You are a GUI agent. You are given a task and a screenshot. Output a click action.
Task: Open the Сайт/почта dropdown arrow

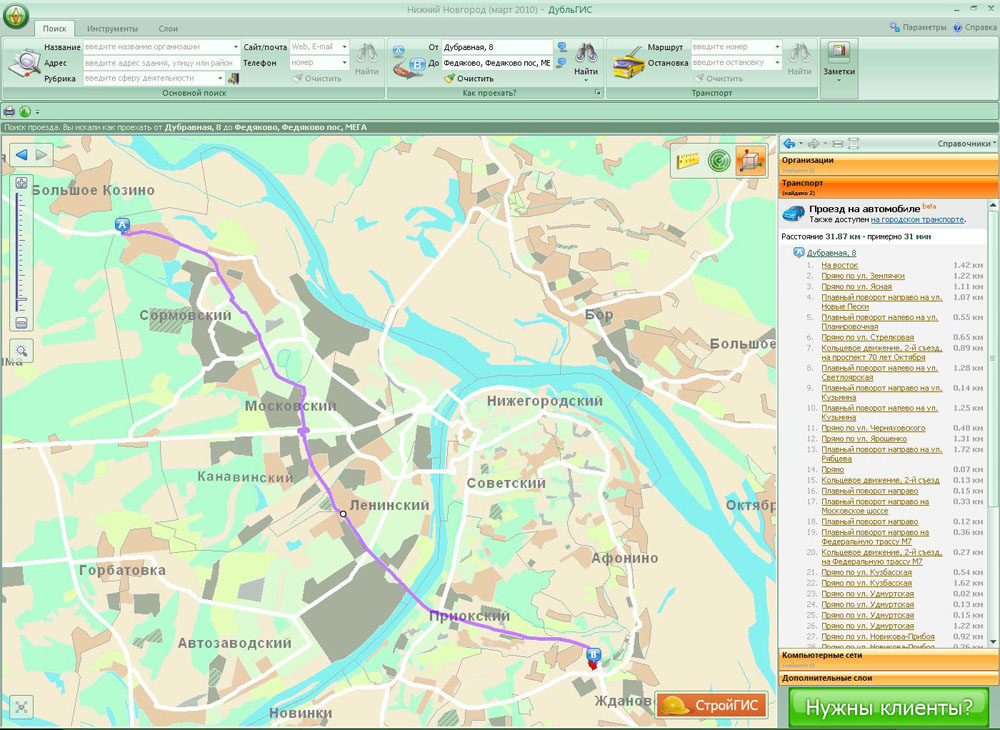point(344,47)
